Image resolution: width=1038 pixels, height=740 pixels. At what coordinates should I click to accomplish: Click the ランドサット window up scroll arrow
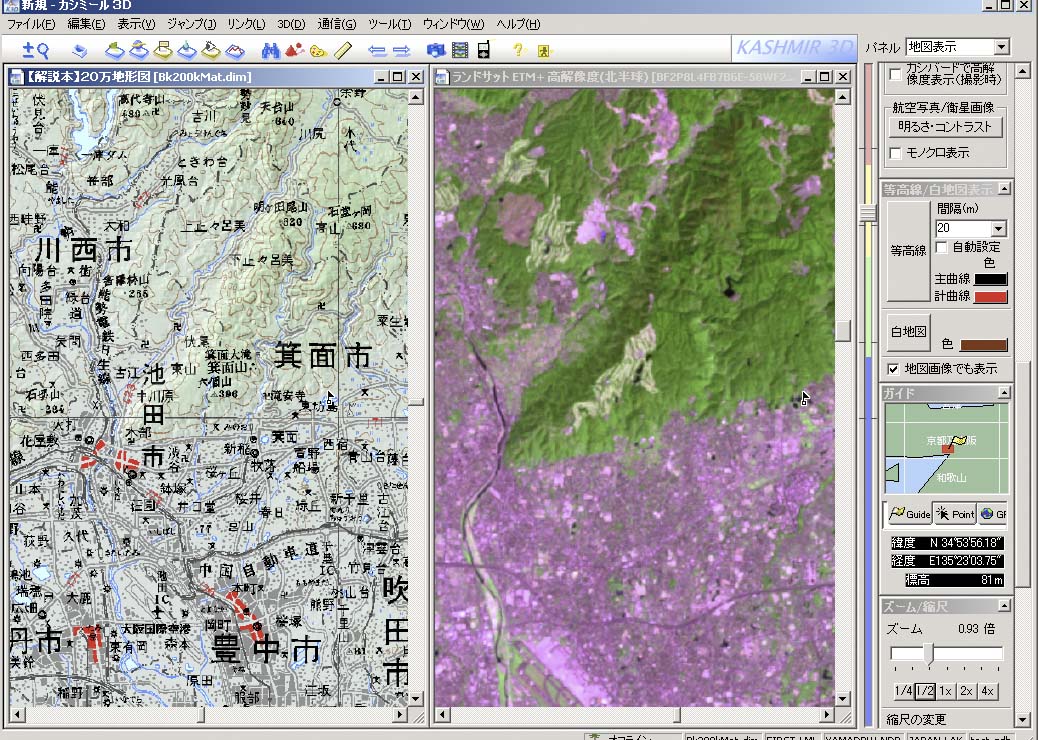point(843,97)
